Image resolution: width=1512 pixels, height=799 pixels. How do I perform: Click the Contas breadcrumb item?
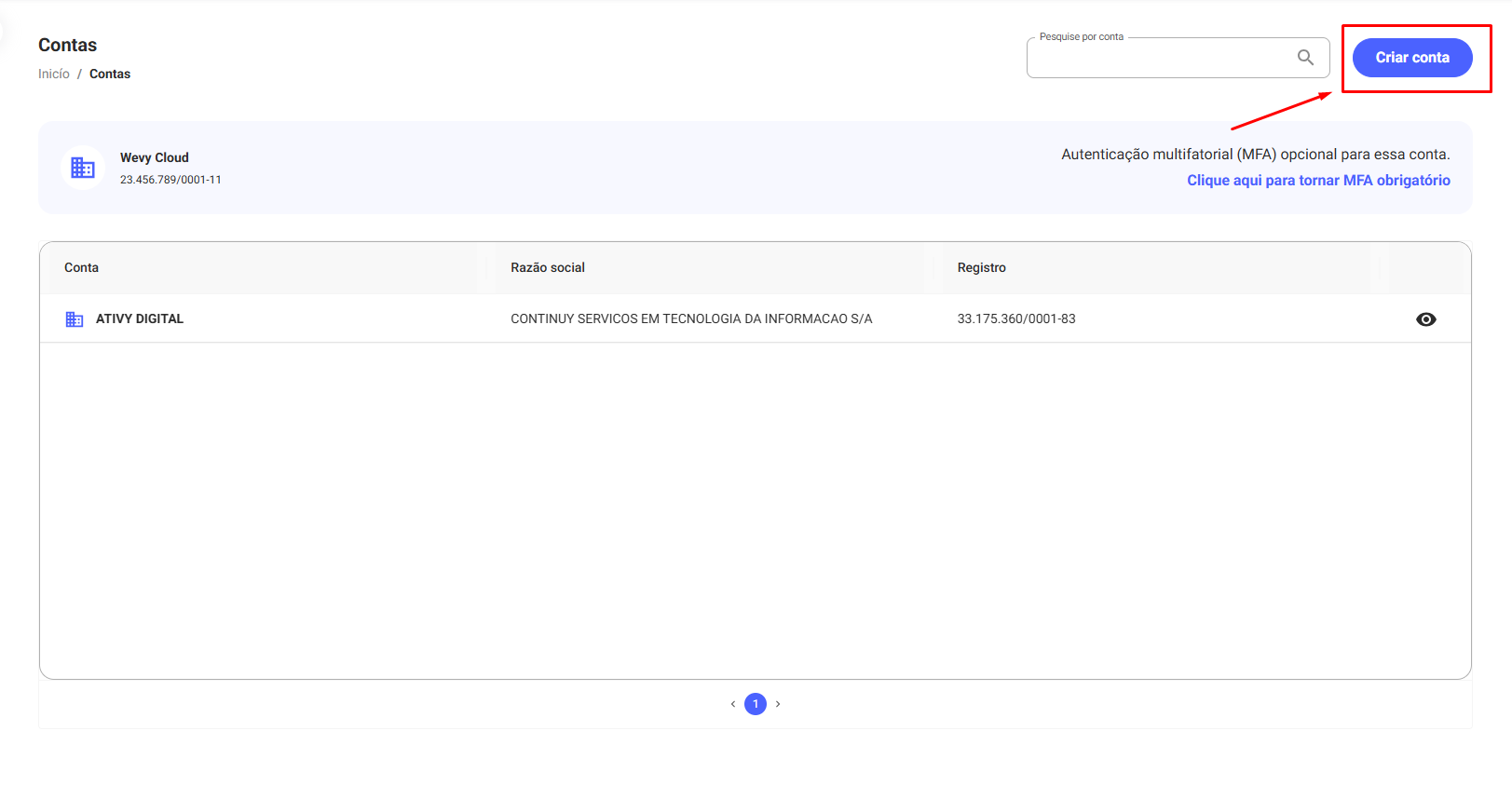click(x=110, y=74)
